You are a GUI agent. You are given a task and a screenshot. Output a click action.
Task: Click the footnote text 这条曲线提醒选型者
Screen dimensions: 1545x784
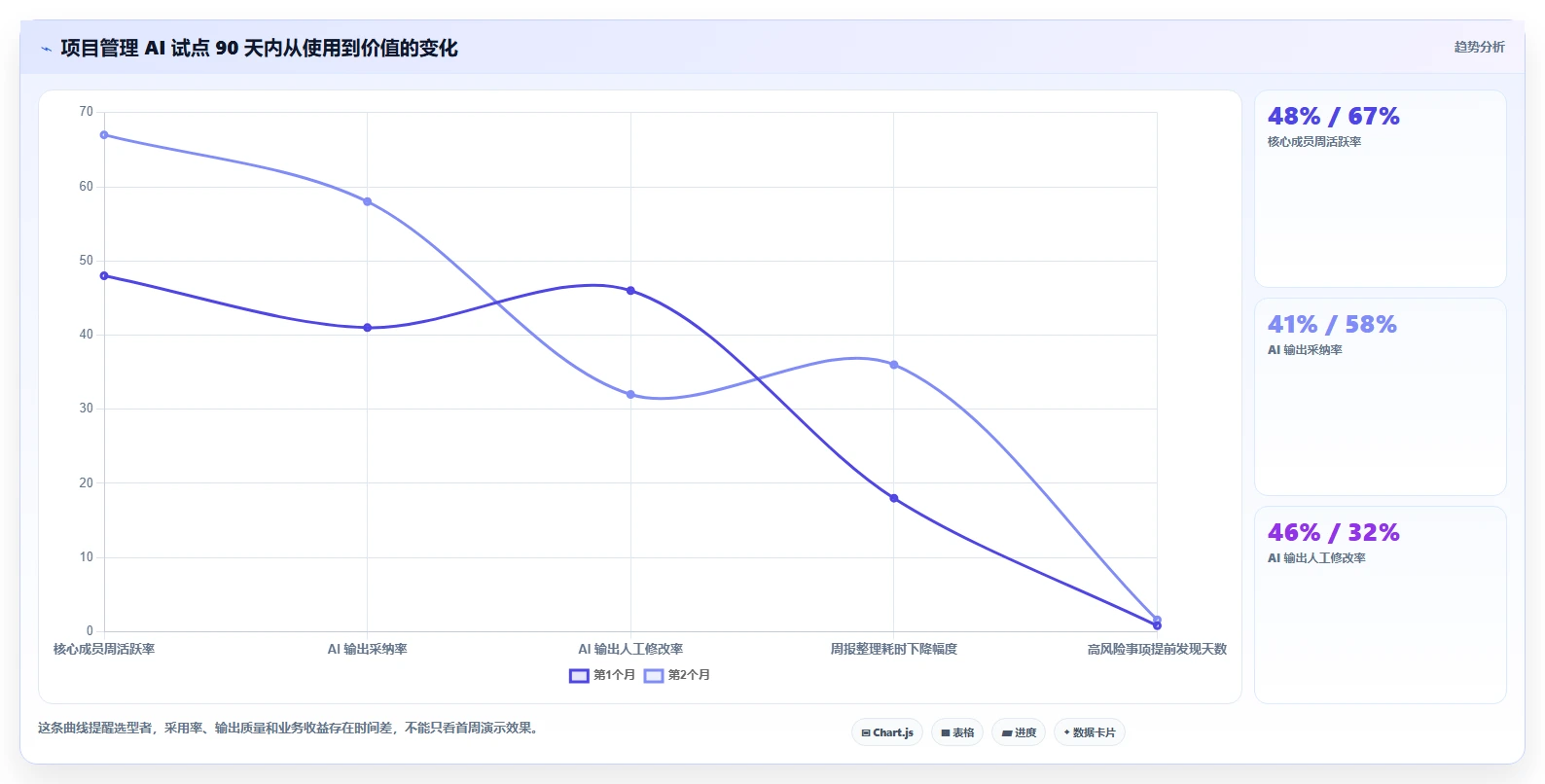tap(289, 728)
